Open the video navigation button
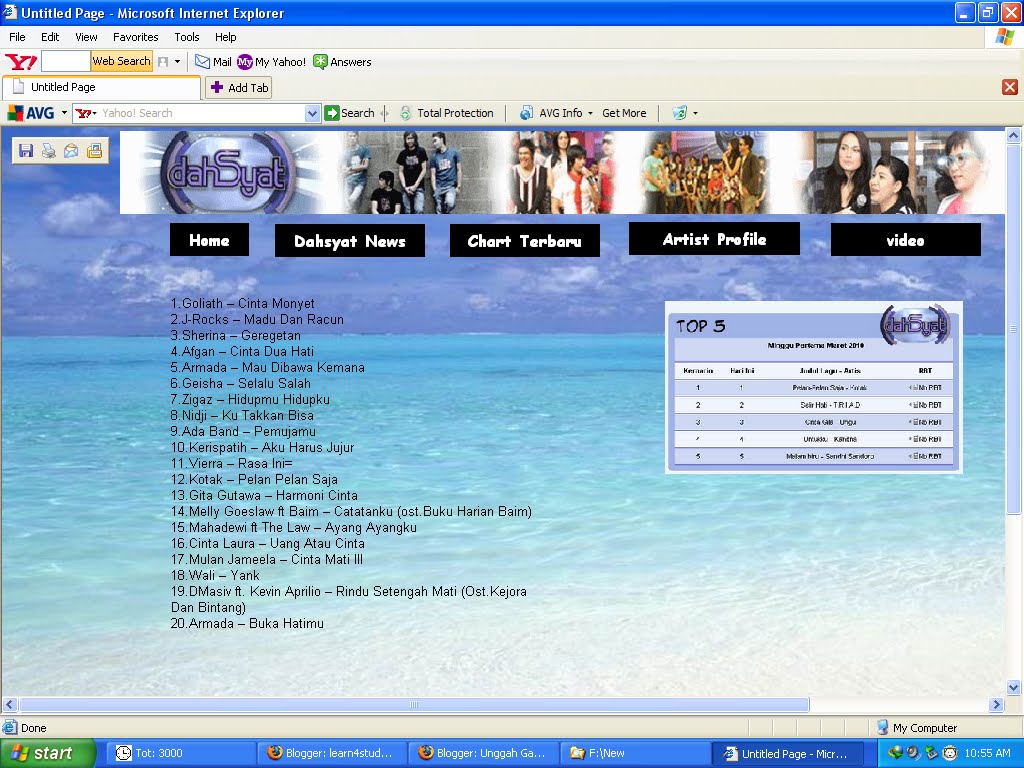 pyautogui.click(x=905, y=240)
